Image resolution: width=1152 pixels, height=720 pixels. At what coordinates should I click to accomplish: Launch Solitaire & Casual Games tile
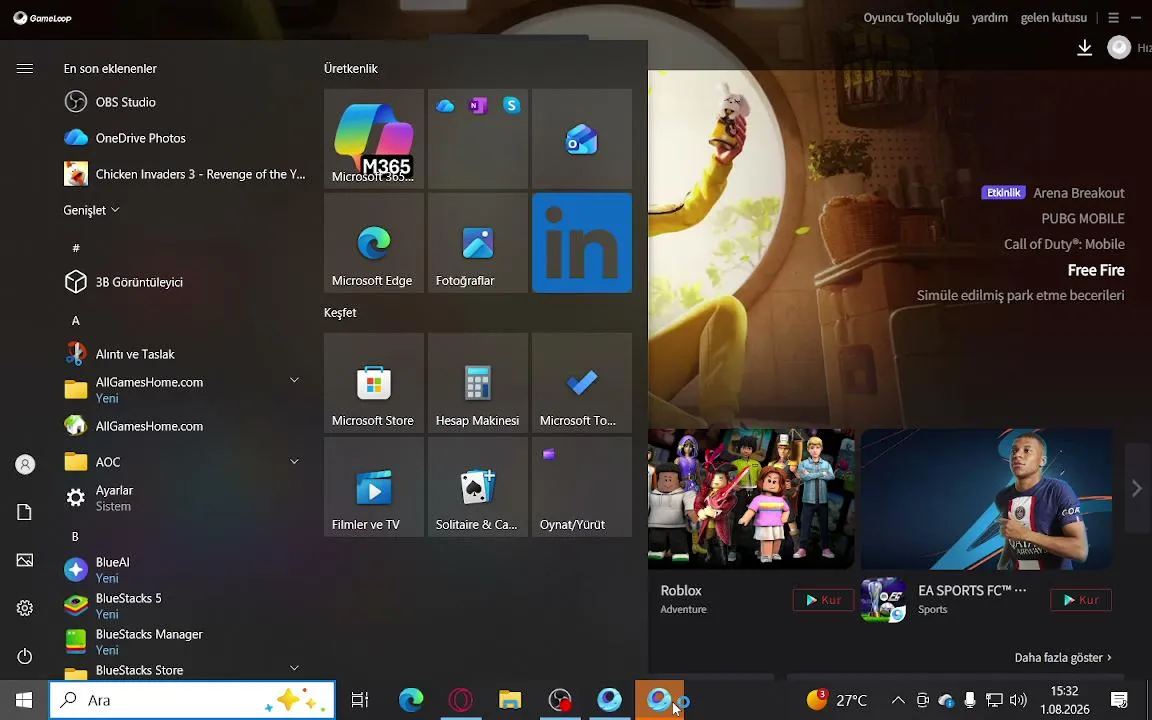[478, 487]
